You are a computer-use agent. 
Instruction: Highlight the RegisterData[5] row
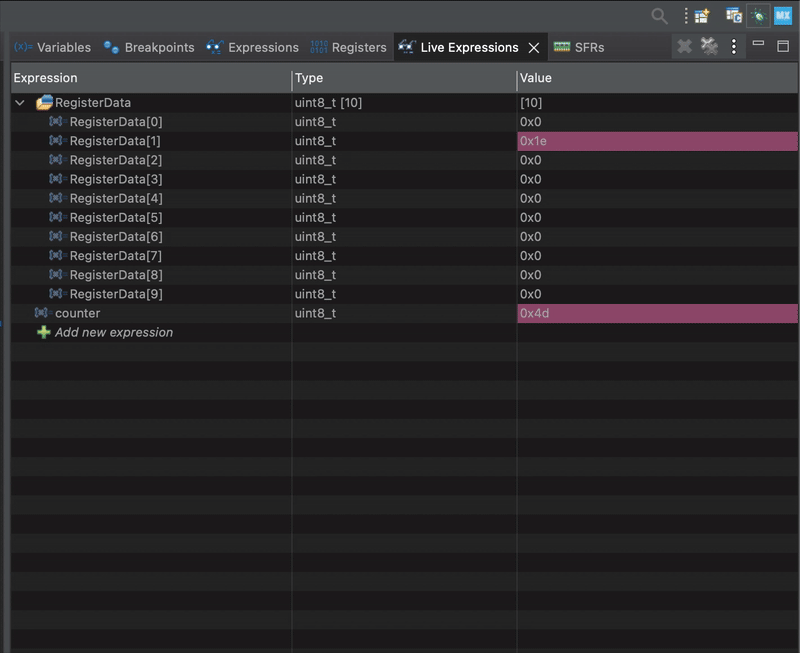[x=404, y=218]
